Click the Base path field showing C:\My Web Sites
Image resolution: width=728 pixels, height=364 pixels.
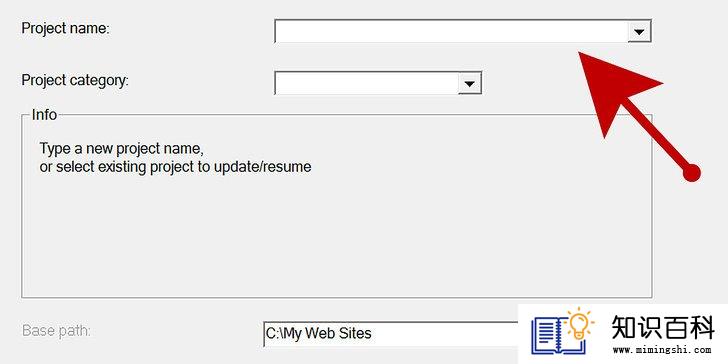click(x=390, y=333)
